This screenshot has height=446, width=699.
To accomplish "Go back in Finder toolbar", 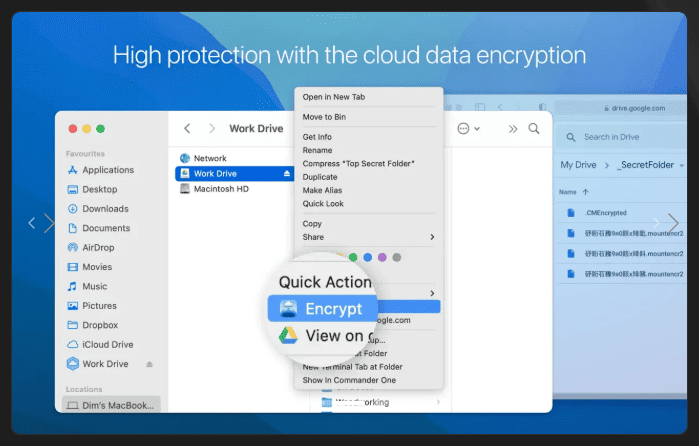I will tap(187, 129).
